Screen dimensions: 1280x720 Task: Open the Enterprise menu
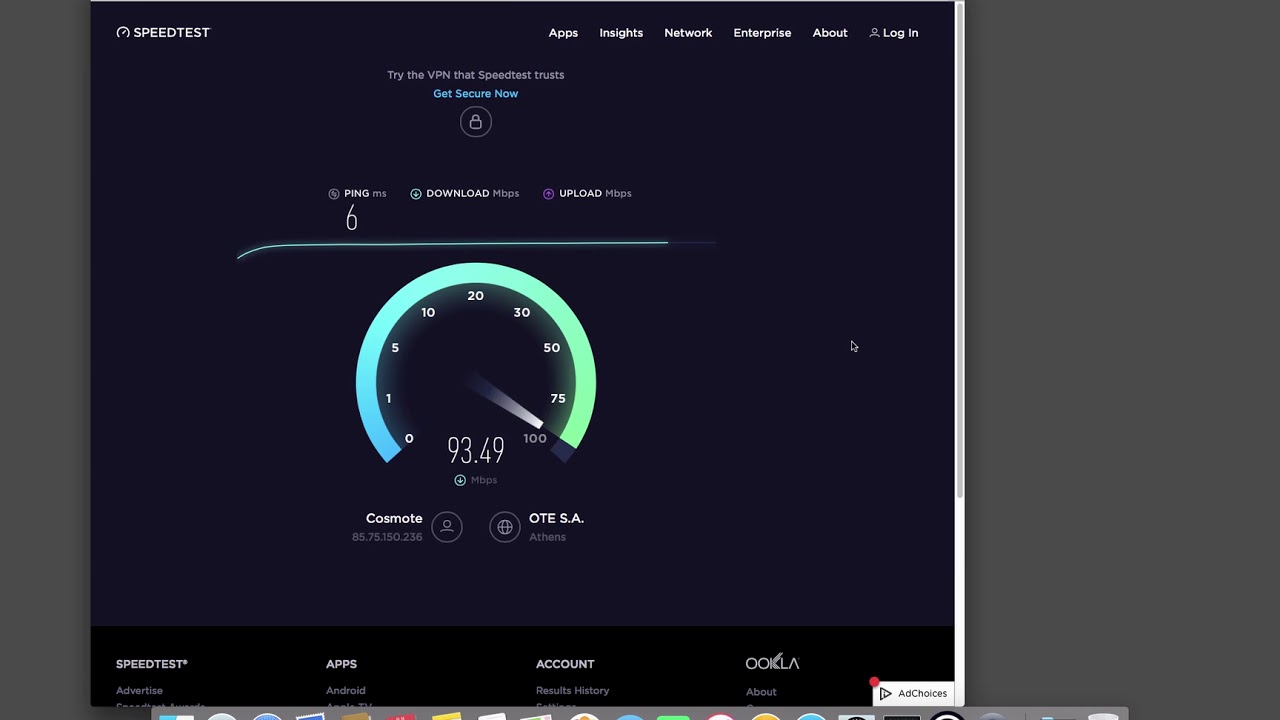coord(762,33)
